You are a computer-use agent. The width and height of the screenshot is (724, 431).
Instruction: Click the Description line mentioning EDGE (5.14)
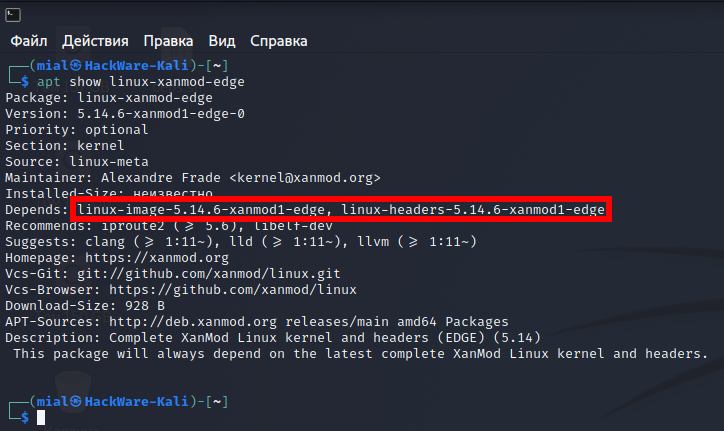(272, 338)
